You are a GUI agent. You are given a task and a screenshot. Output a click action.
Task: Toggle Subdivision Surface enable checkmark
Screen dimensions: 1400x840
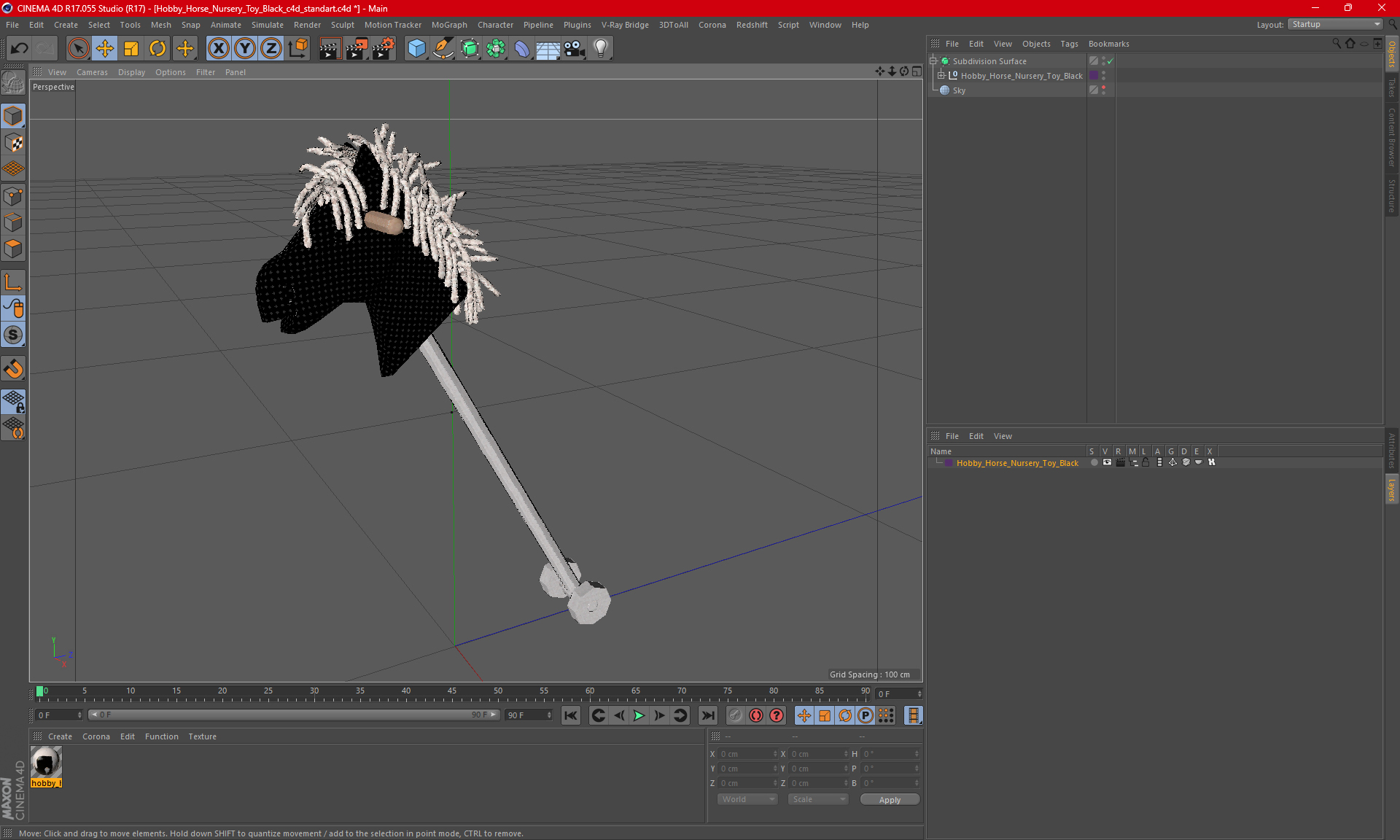(1111, 61)
